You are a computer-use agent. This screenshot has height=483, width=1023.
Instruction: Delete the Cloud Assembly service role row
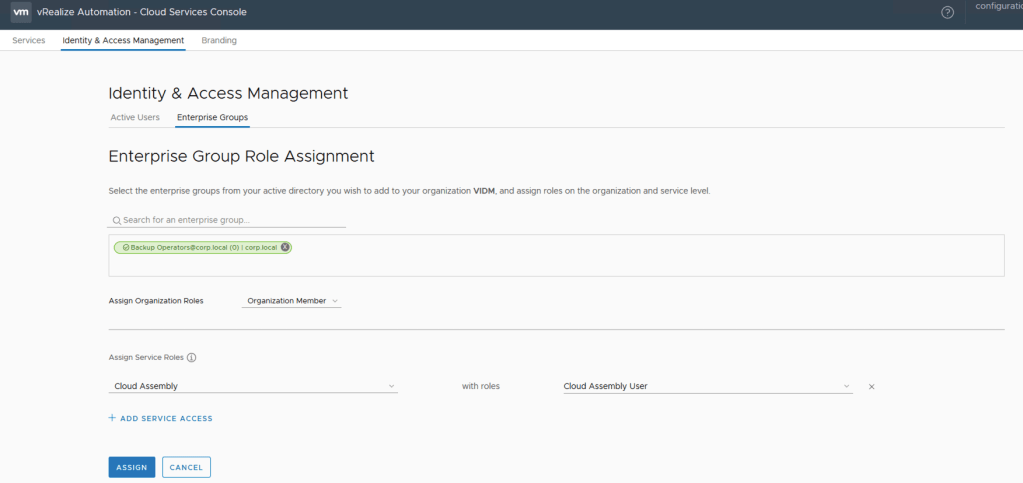(x=871, y=386)
